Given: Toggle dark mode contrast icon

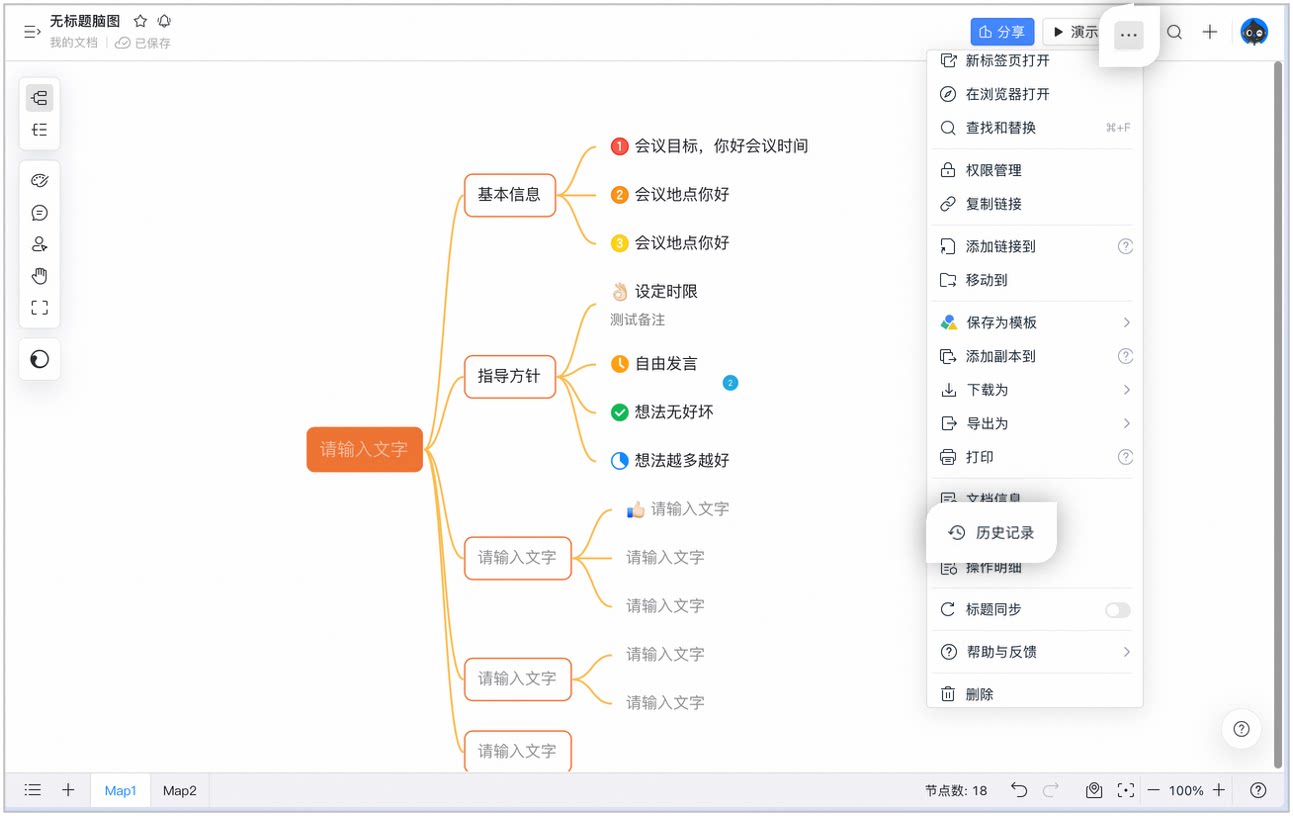Looking at the screenshot, I should pyautogui.click(x=39, y=360).
